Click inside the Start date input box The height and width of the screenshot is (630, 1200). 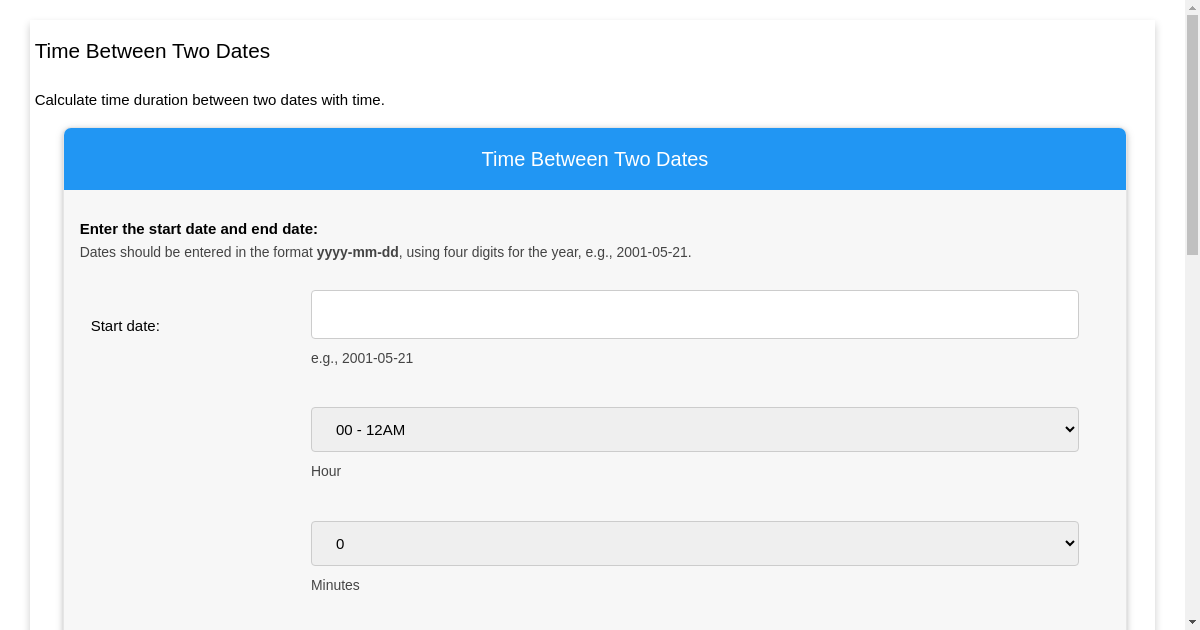tap(694, 314)
